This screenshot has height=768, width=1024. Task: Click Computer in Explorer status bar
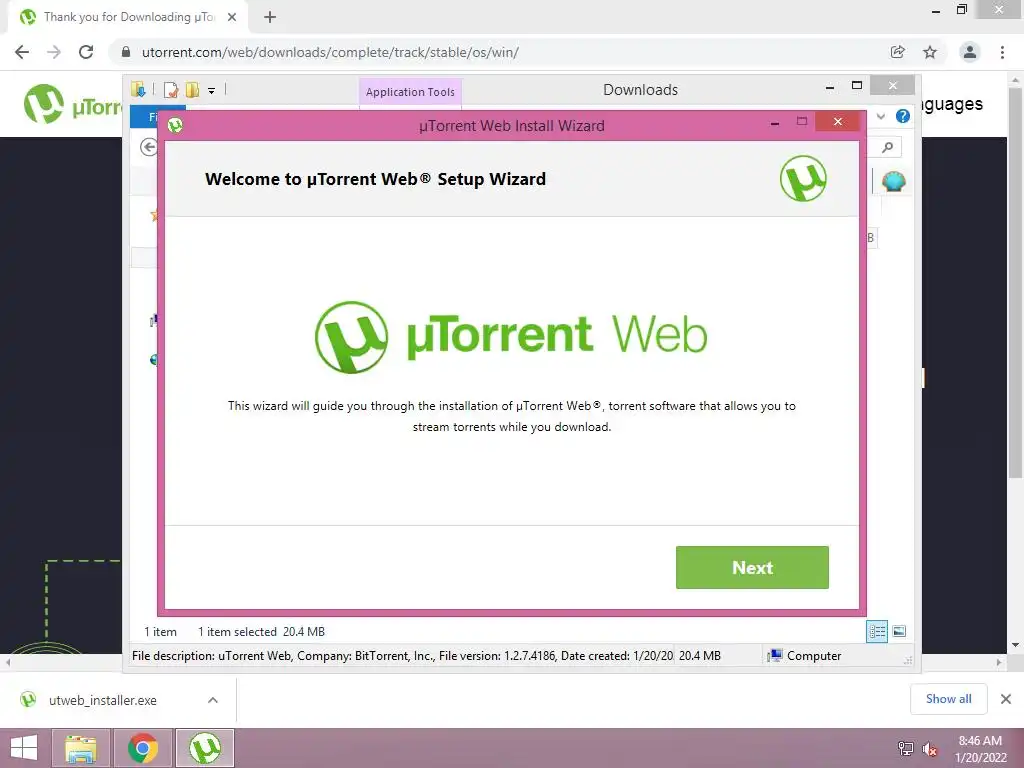coord(805,656)
